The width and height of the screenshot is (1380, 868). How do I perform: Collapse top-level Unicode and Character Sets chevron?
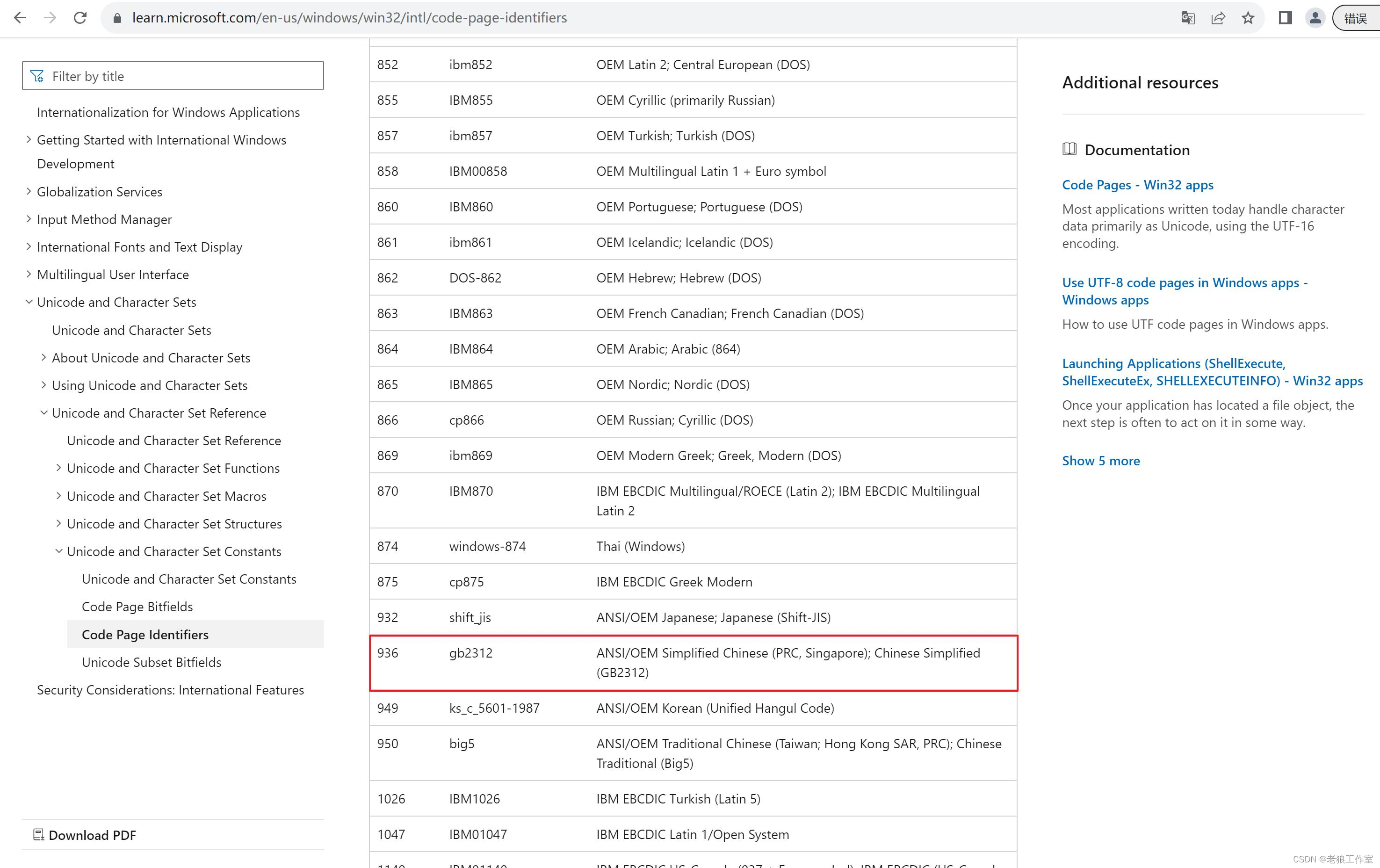click(29, 302)
